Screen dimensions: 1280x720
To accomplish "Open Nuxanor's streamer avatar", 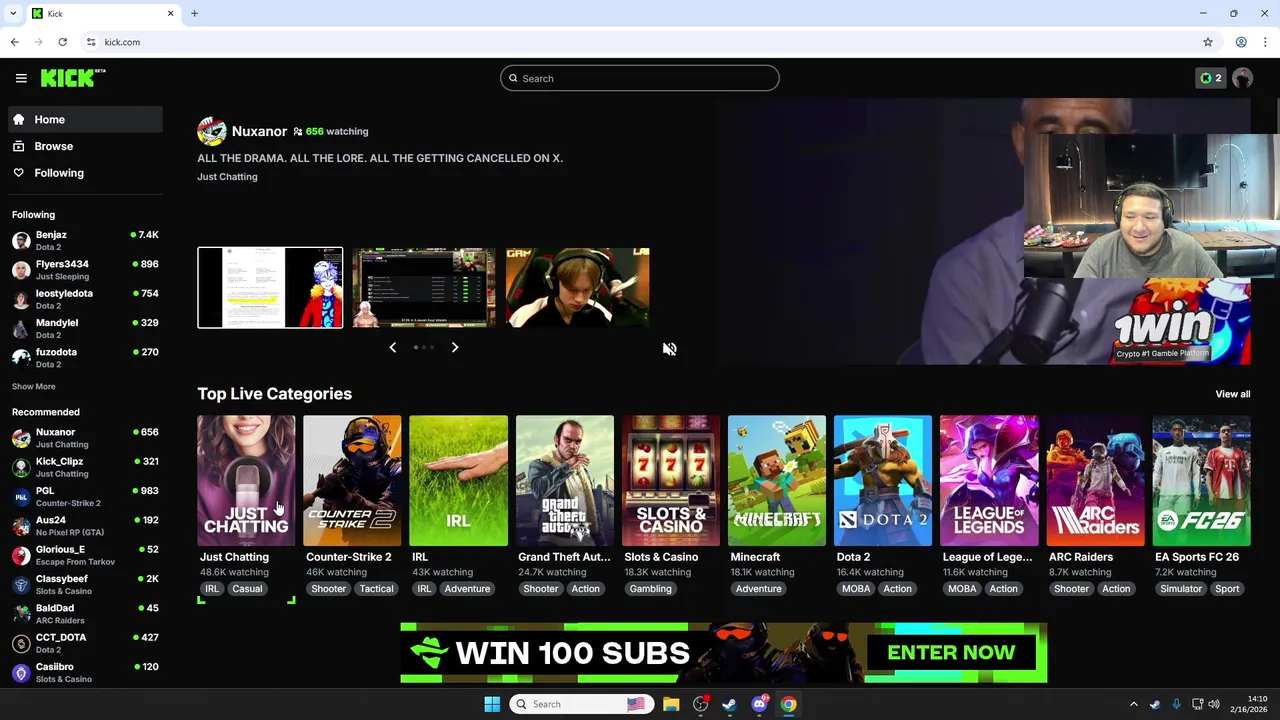I will (211, 131).
